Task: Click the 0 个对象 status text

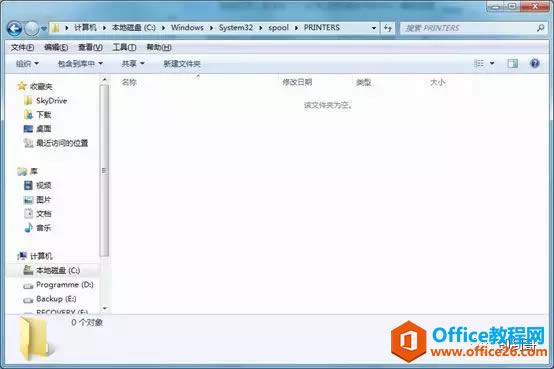Action: pos(87,322)
